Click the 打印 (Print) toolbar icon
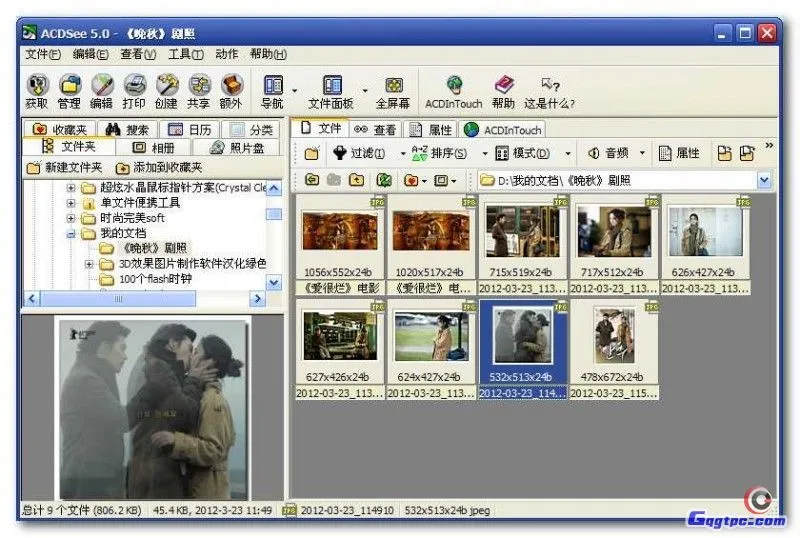Screen dimensions: 800x538 pos(134,91)
